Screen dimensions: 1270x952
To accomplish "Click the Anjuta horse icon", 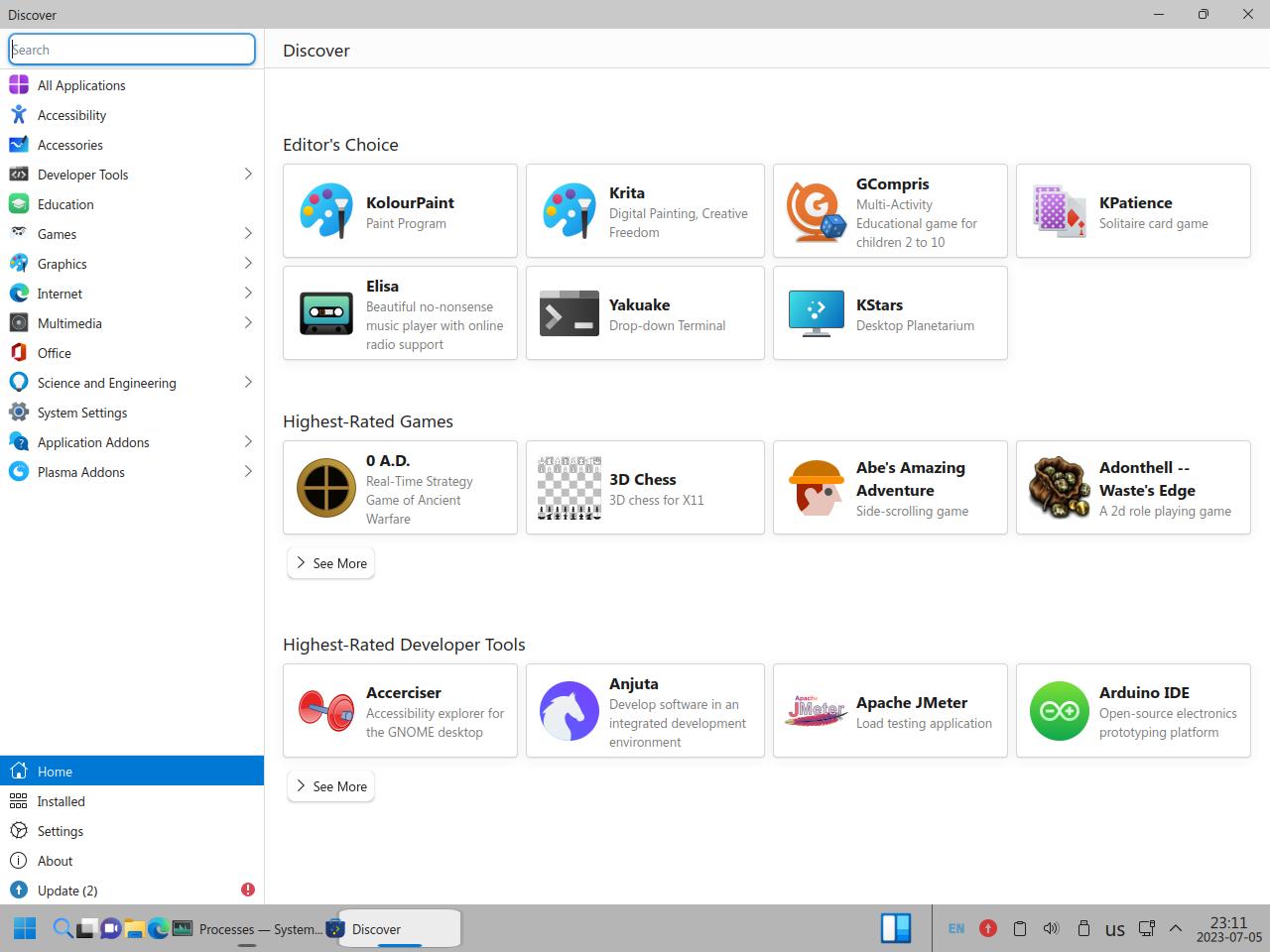I will click(x=570, y=711).
